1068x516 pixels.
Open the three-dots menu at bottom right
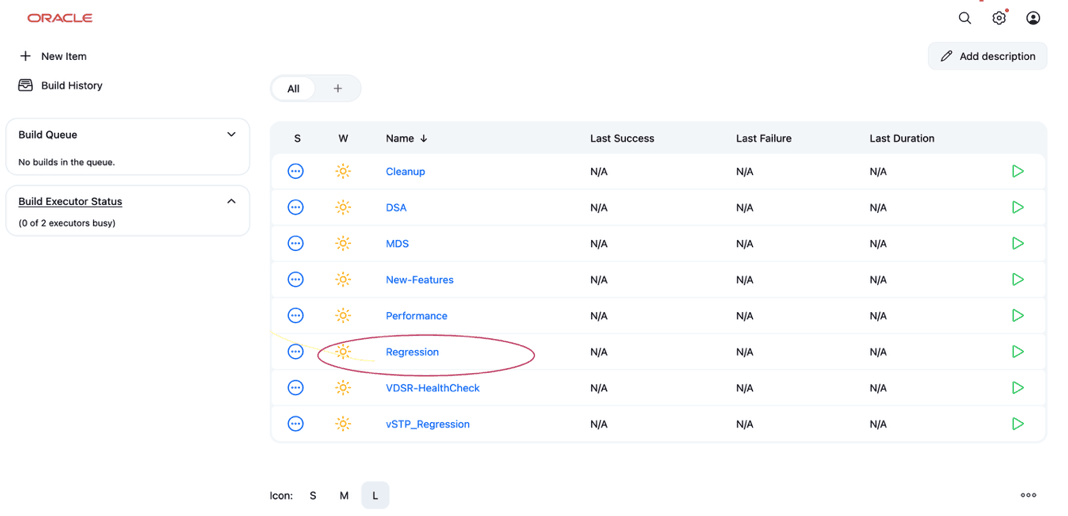1028,496
